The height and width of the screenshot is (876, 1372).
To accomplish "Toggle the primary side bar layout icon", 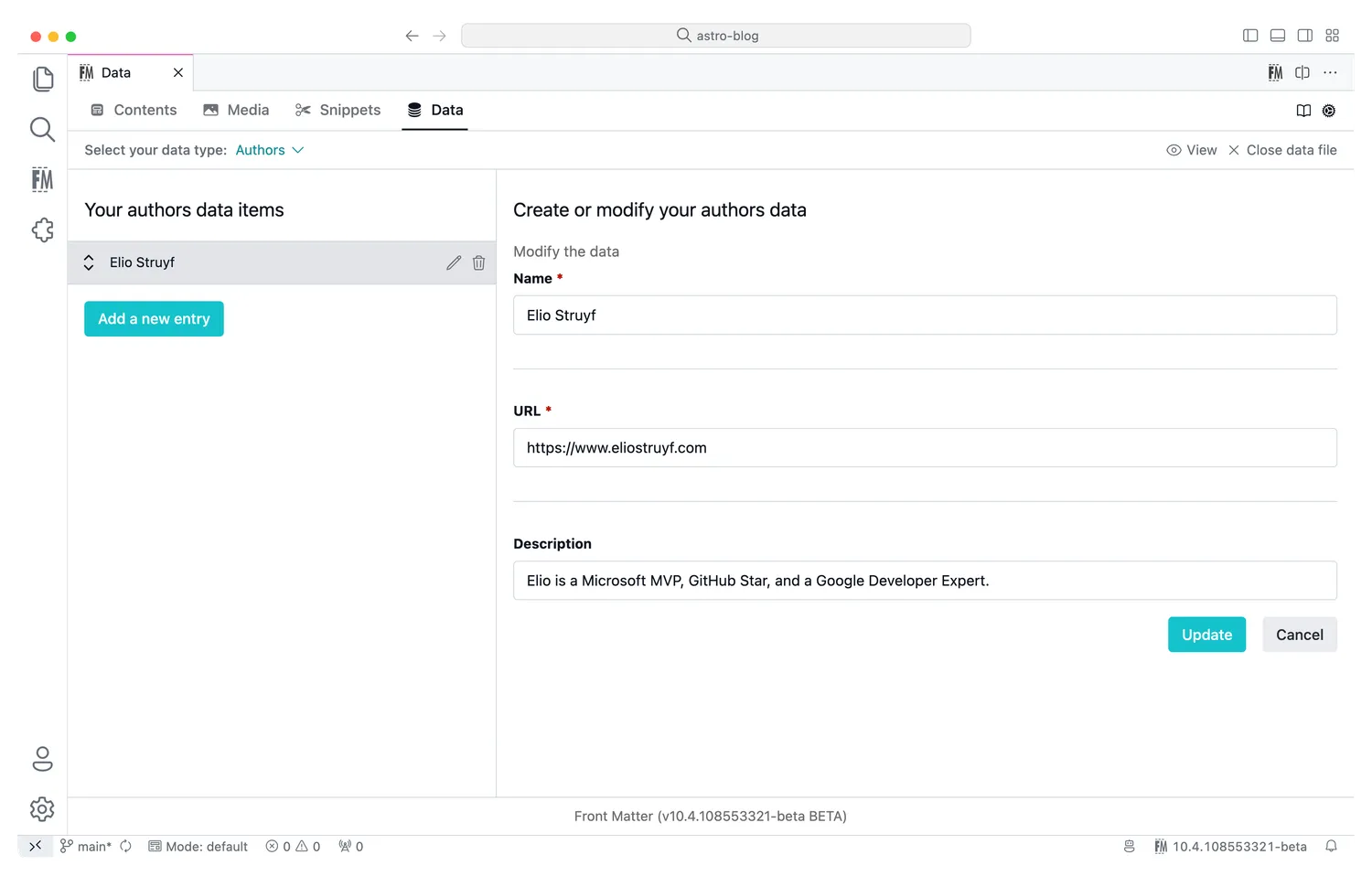I will (x=1250, y=36).
